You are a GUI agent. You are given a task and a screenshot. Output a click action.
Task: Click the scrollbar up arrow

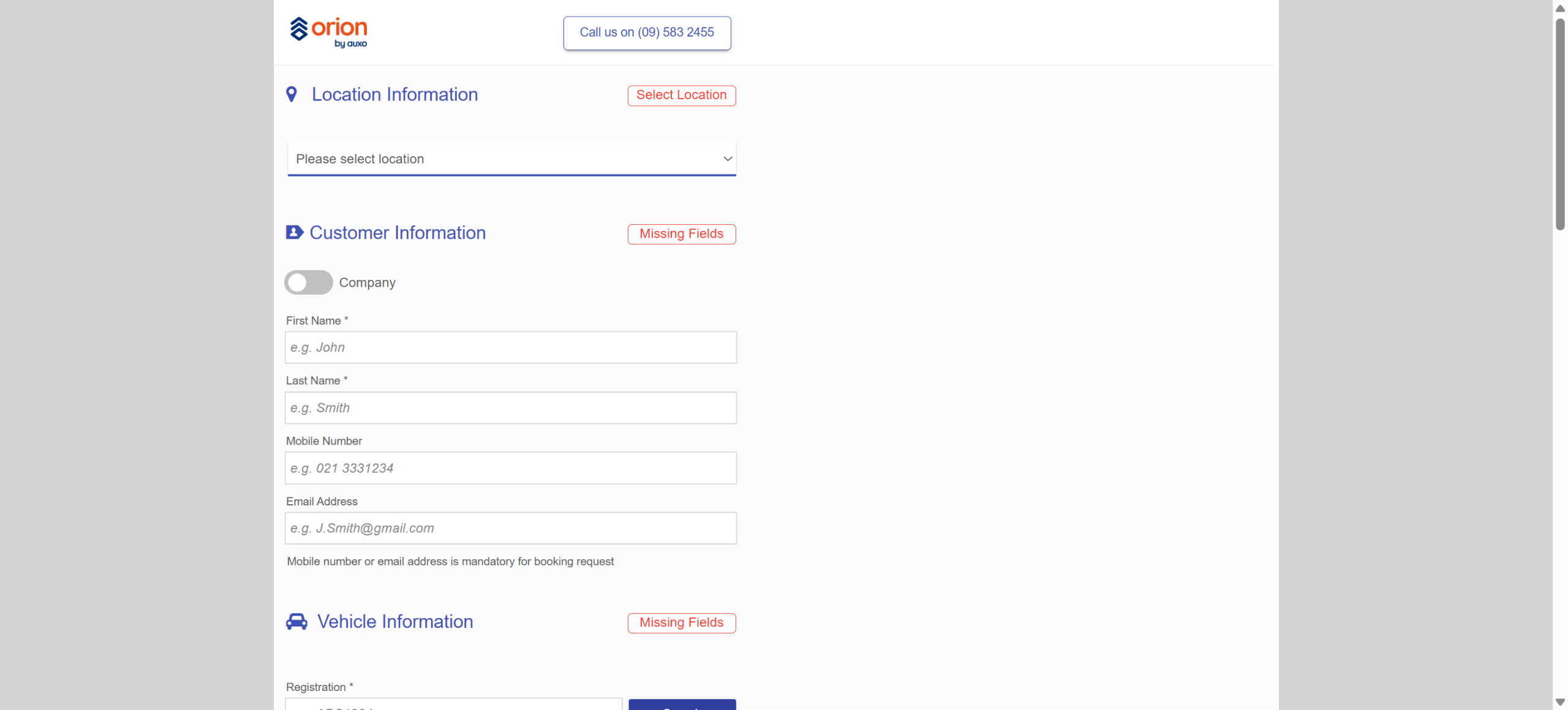(1559, 8)
